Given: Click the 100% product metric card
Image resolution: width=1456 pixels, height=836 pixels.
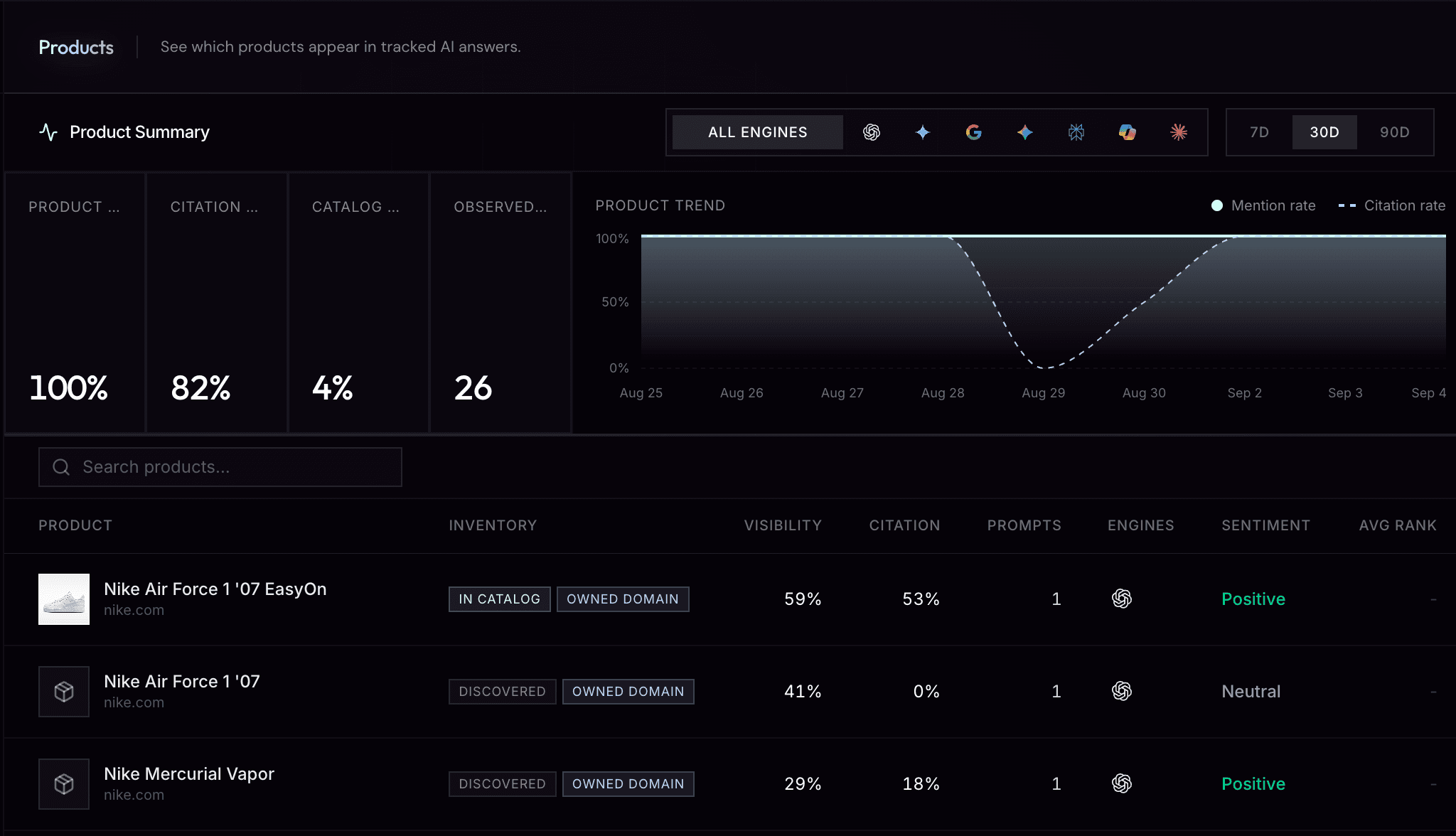Looking at the screenshot, I should click(x=75, y=303).
